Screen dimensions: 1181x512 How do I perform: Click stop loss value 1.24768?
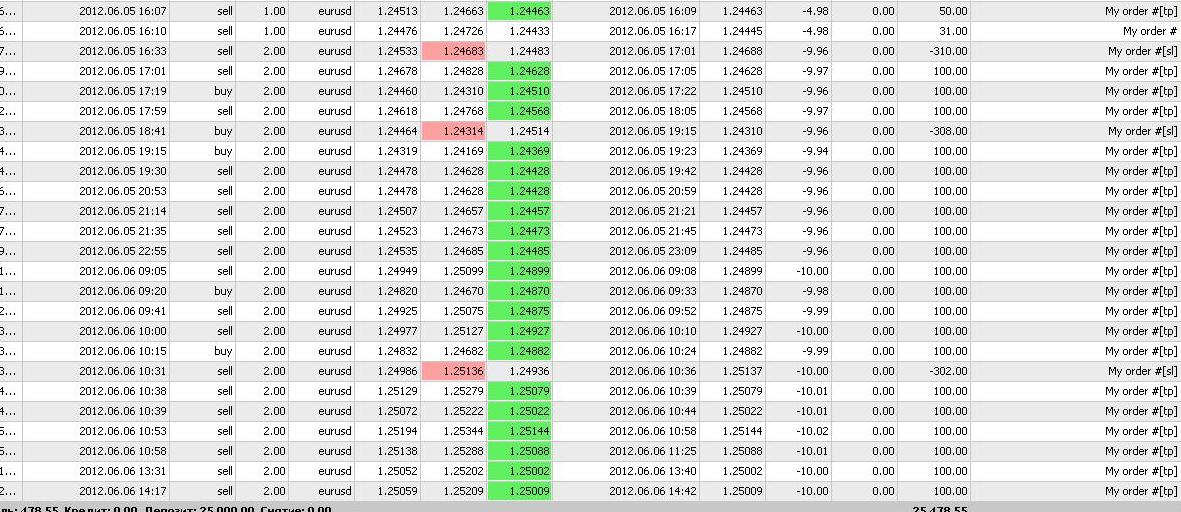pos(463,111)
